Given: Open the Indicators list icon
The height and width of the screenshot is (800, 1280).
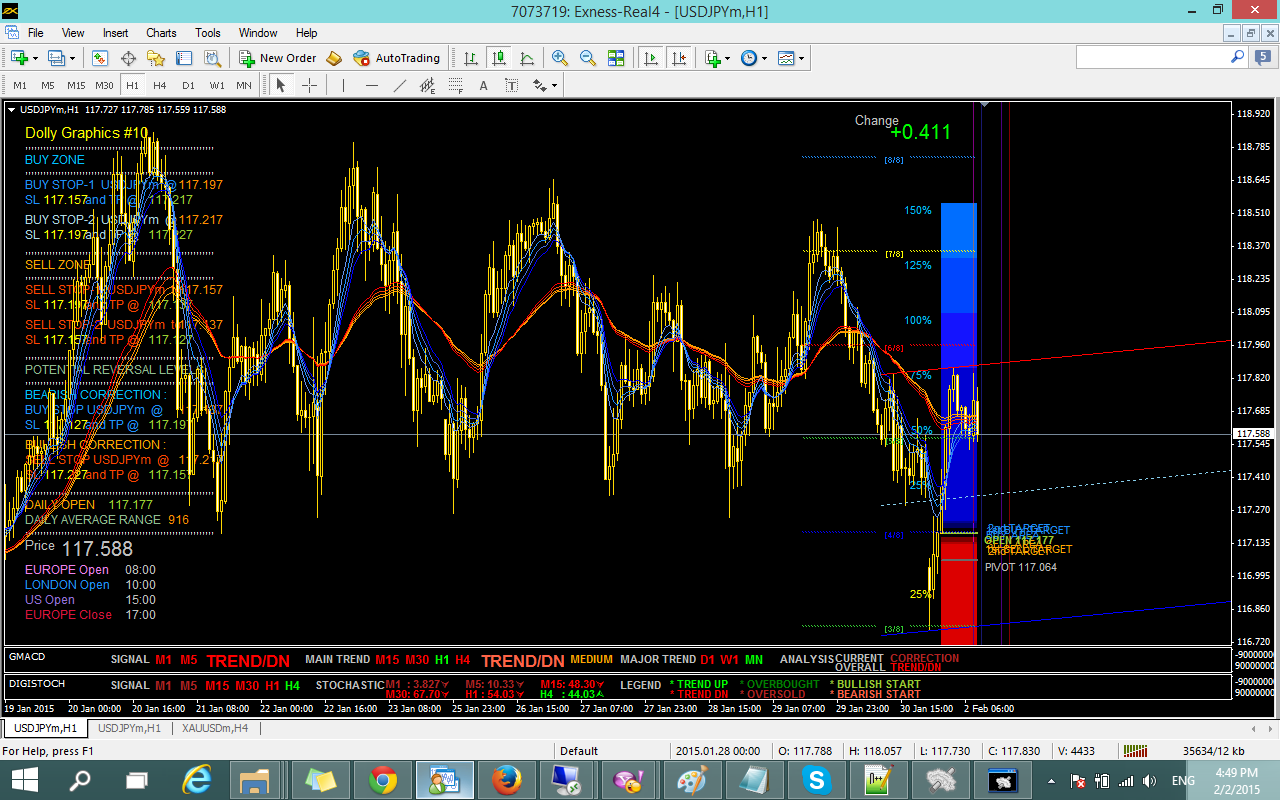Looking at the screenshot, I should 713,58.
